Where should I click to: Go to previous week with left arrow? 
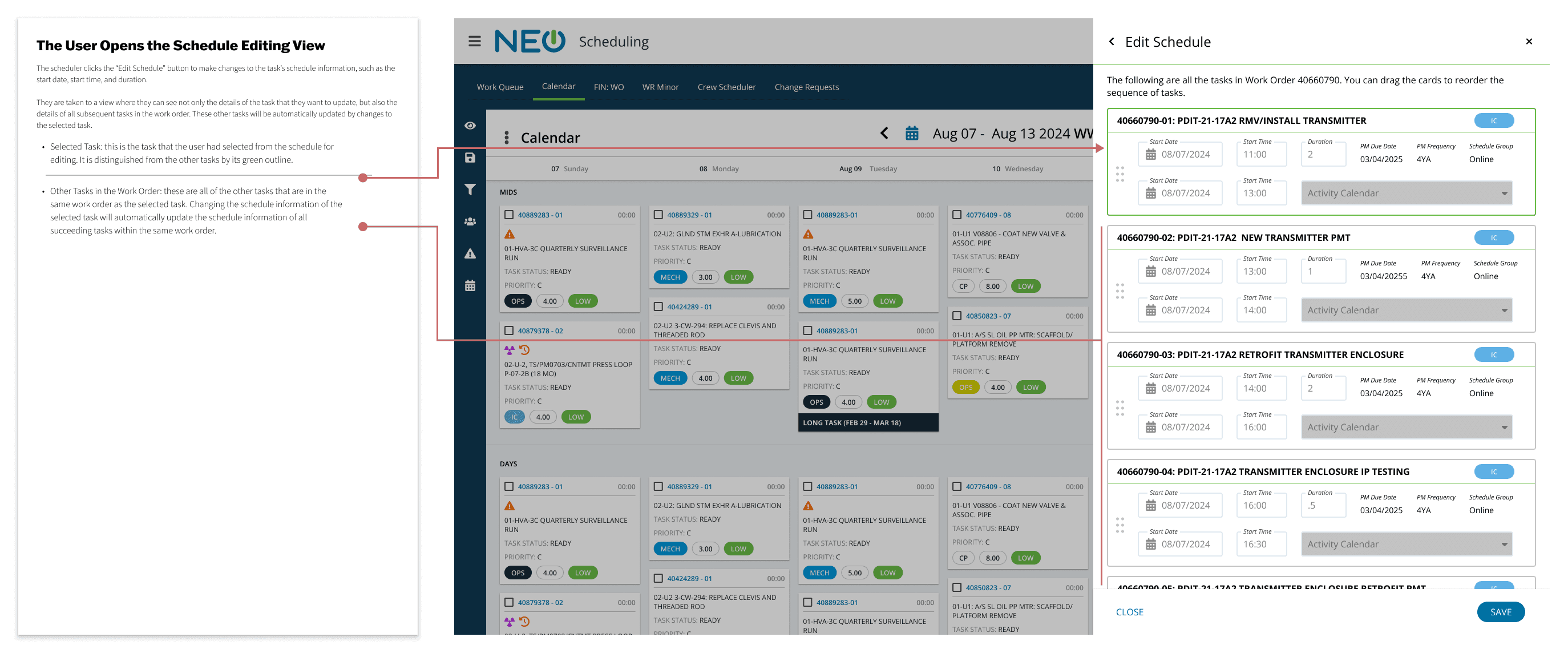click(x=884, y=134)
